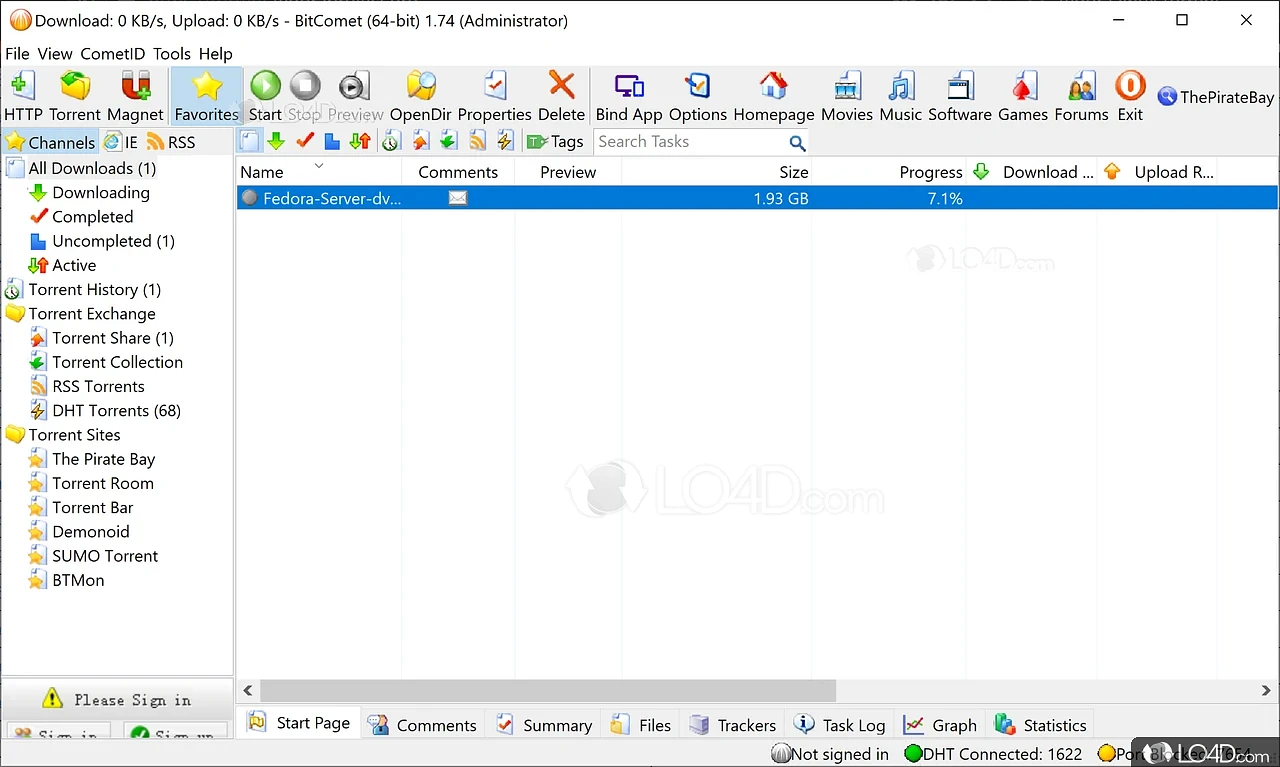The height and width of the screenshot is (767, 1280).
Task: Select Completed in sidebar tree
Action: pyautogui.click(x=93, y=216)
